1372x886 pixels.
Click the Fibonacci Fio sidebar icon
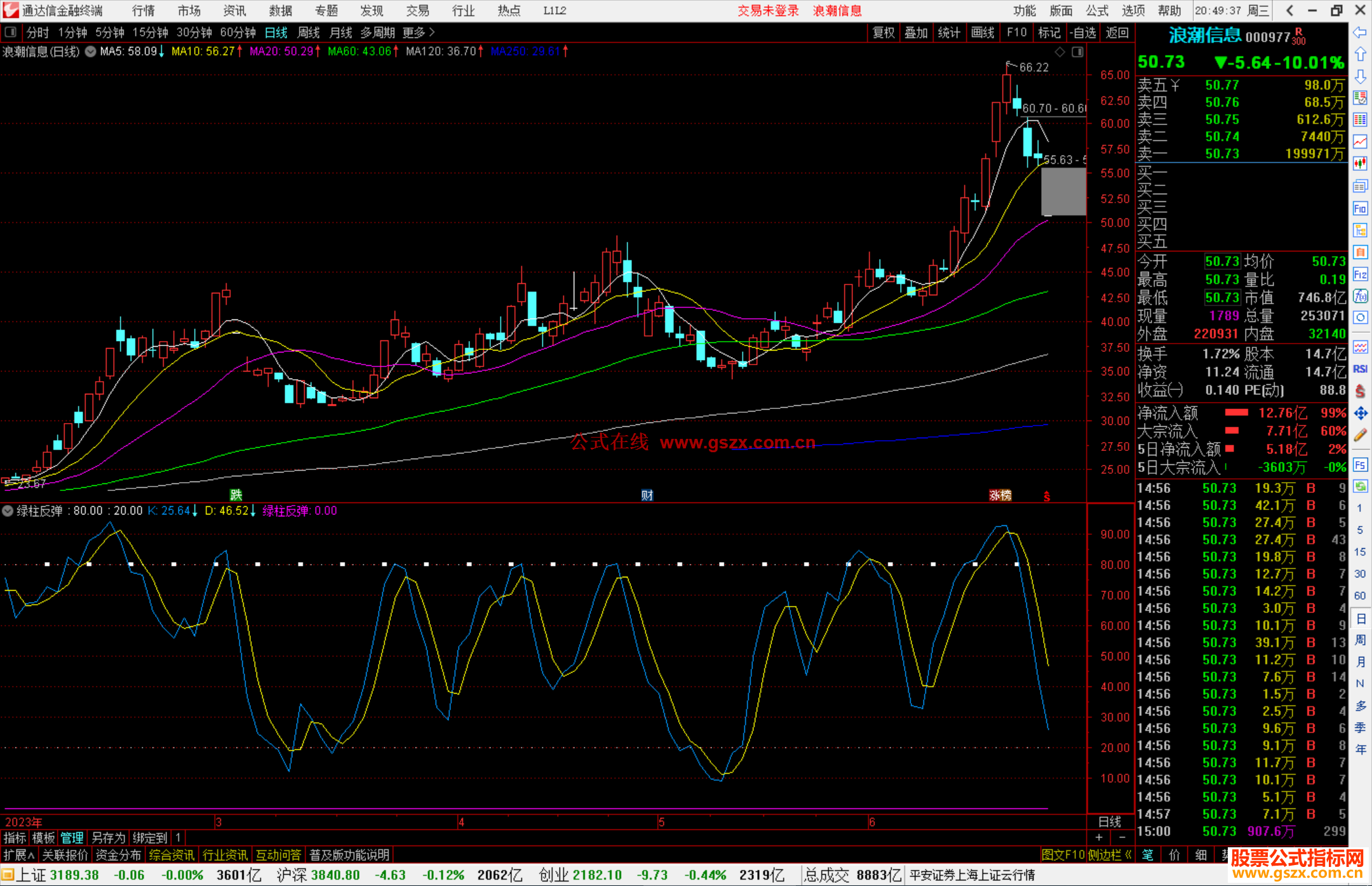[x=1360, y=208]
